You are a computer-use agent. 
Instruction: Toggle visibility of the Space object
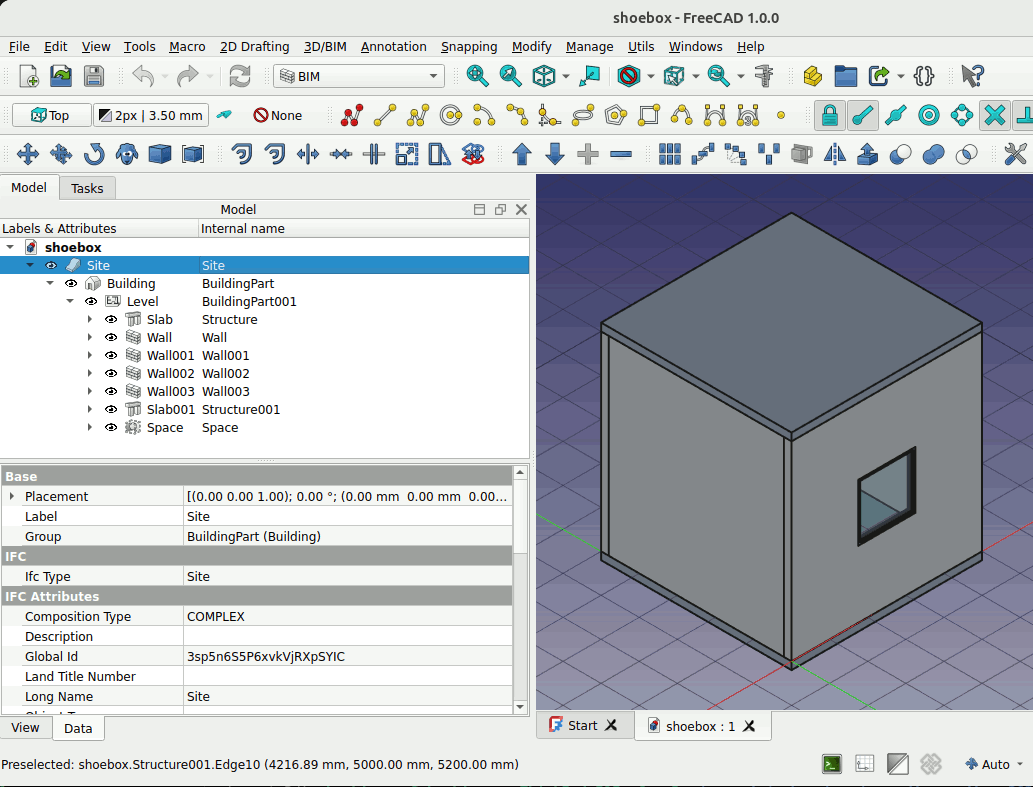pos(111,428)
